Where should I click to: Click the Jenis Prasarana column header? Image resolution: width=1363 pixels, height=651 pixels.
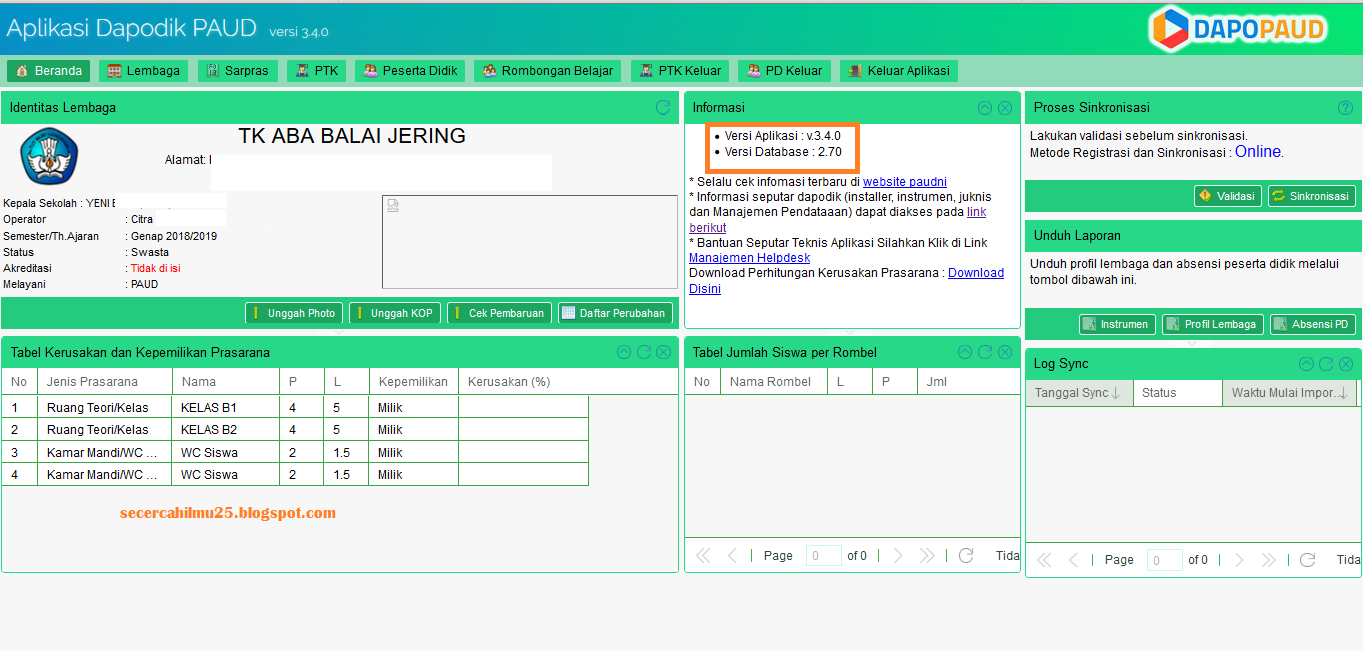[105, 382]
